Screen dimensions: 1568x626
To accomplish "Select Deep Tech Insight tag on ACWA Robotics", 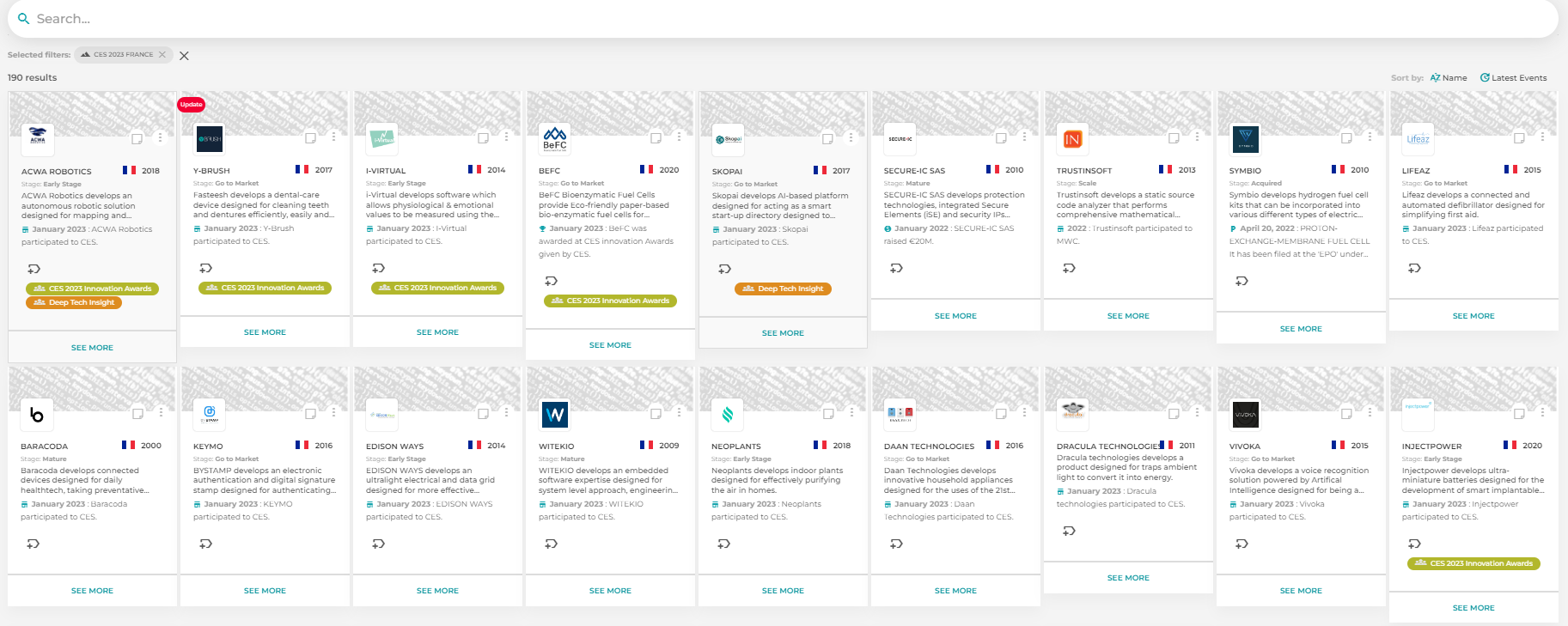I will 74,302.
